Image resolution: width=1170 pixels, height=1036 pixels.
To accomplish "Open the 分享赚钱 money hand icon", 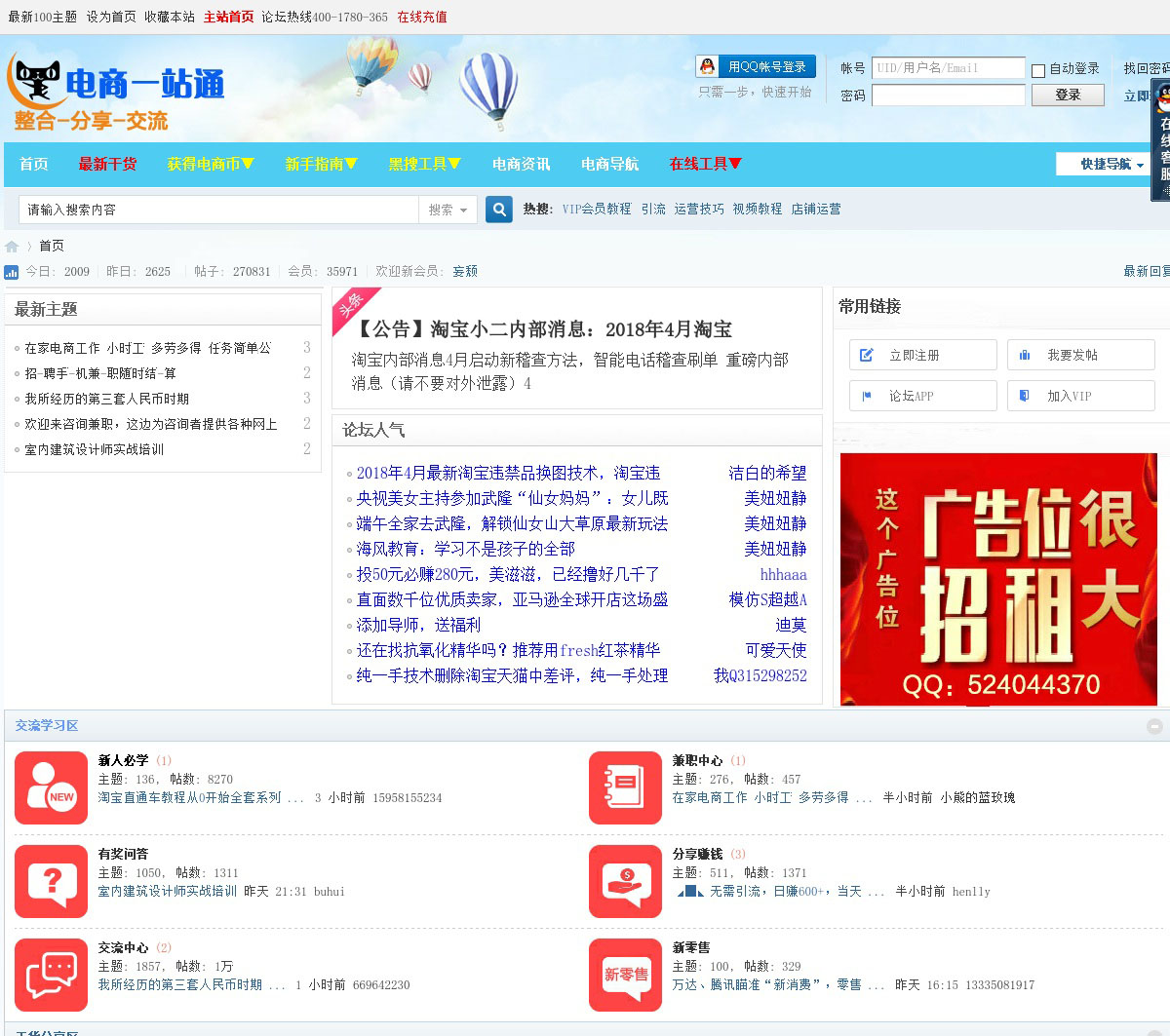I will 625,881.
